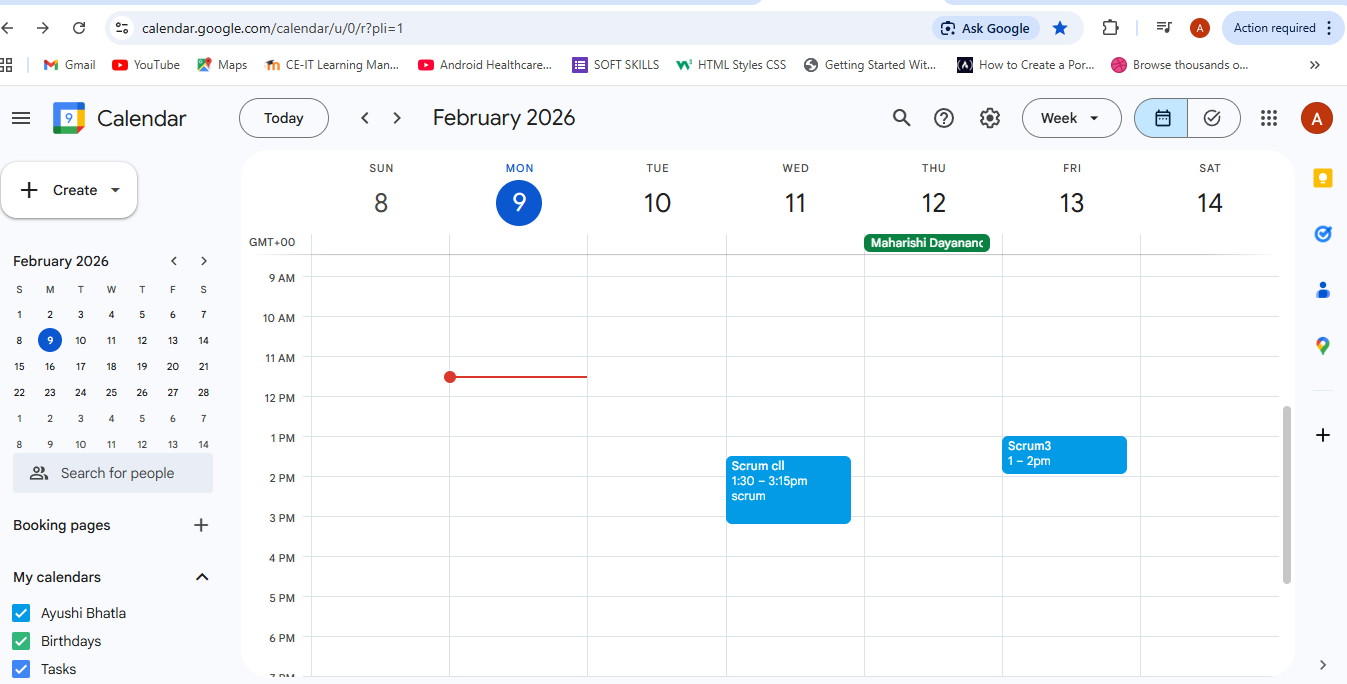Viewport: 1347px width, 684px height.
Task: Reload the page in Chrome
Action: tap(79, 28)
